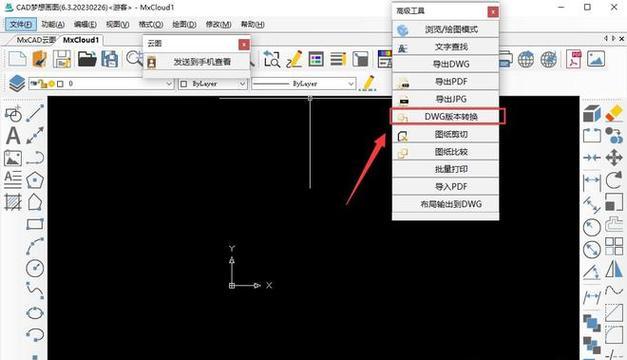The image size is (627, 360).
Task: Click the first globe web icon
Action: [x=526, y=60]
